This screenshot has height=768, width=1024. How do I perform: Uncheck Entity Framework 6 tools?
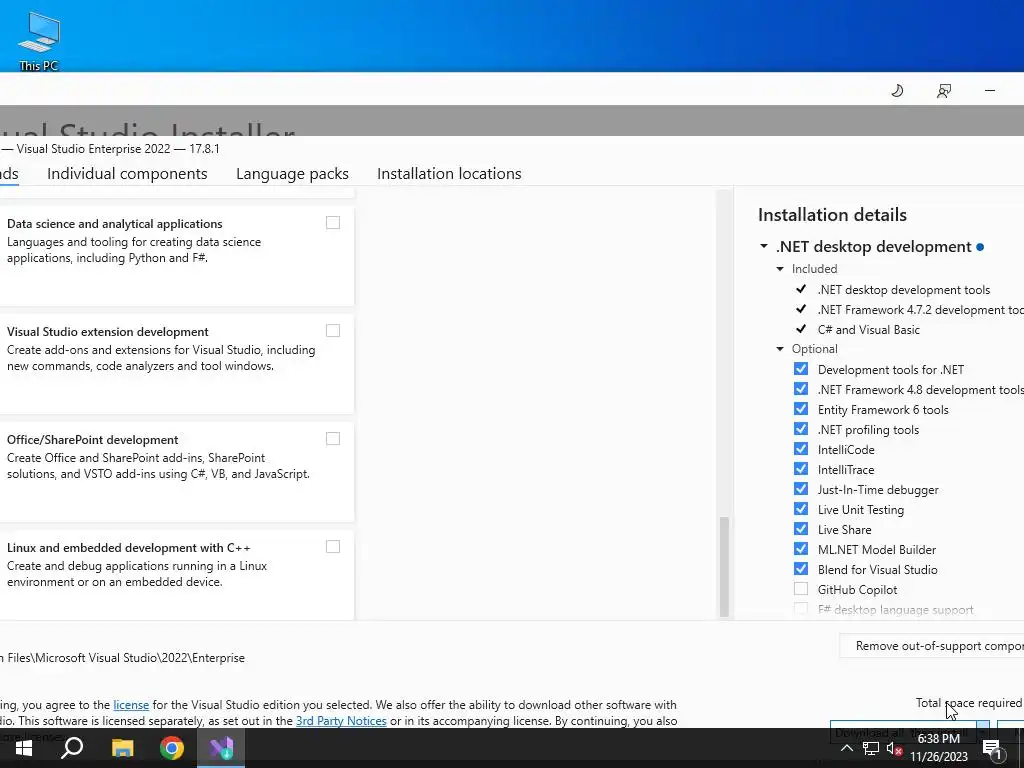pos(801,409)
